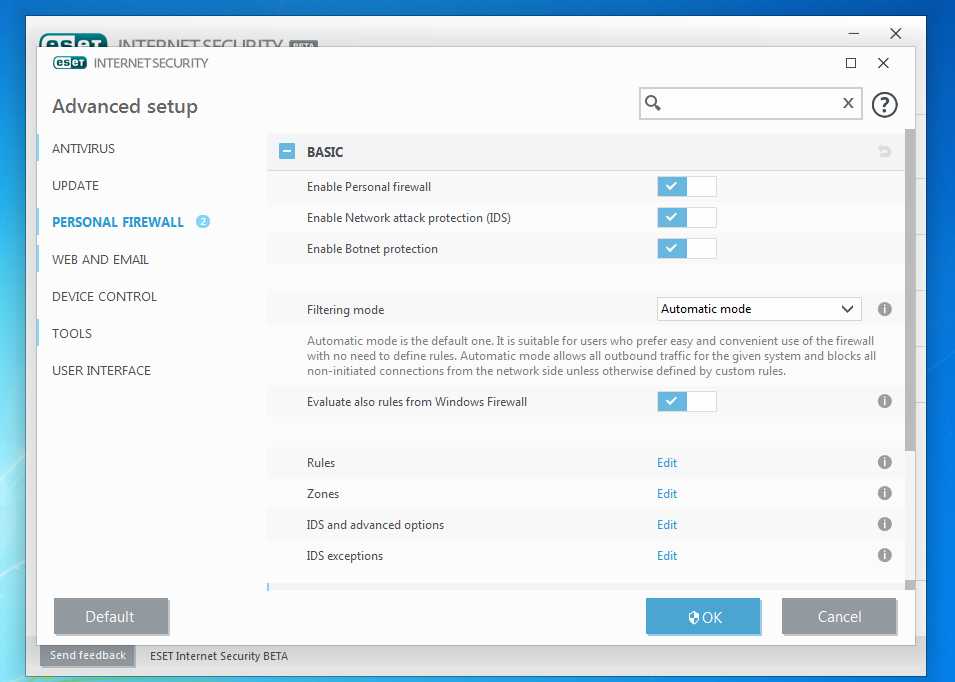Click the scrollbar down arrow in settings pane
This screenshot has height=682, width=955.
pyautogui.click(x=910, y=585)
